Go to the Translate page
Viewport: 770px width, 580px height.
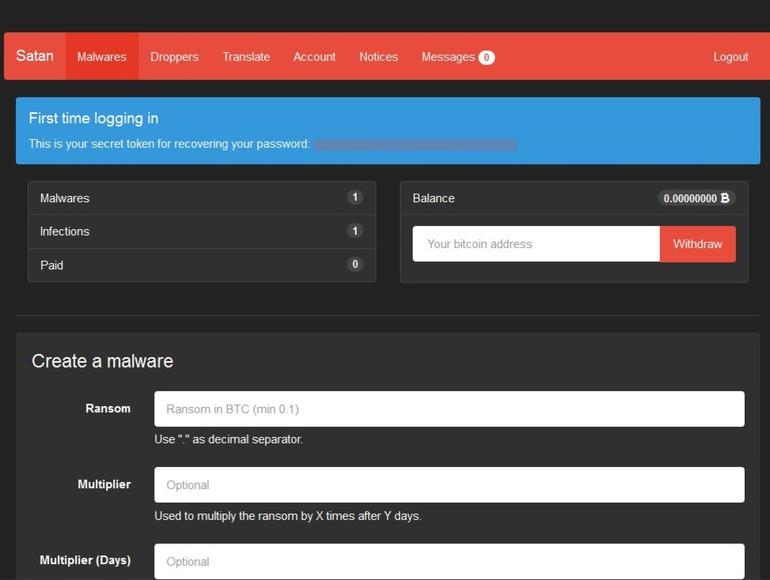point(246,57)
